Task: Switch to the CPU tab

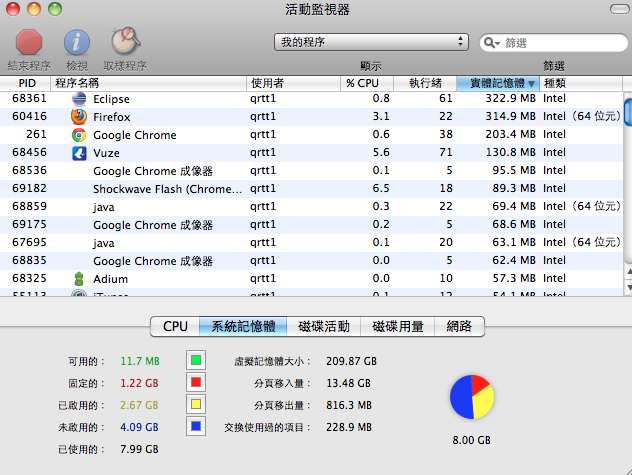Action: (x=175, y=326)
